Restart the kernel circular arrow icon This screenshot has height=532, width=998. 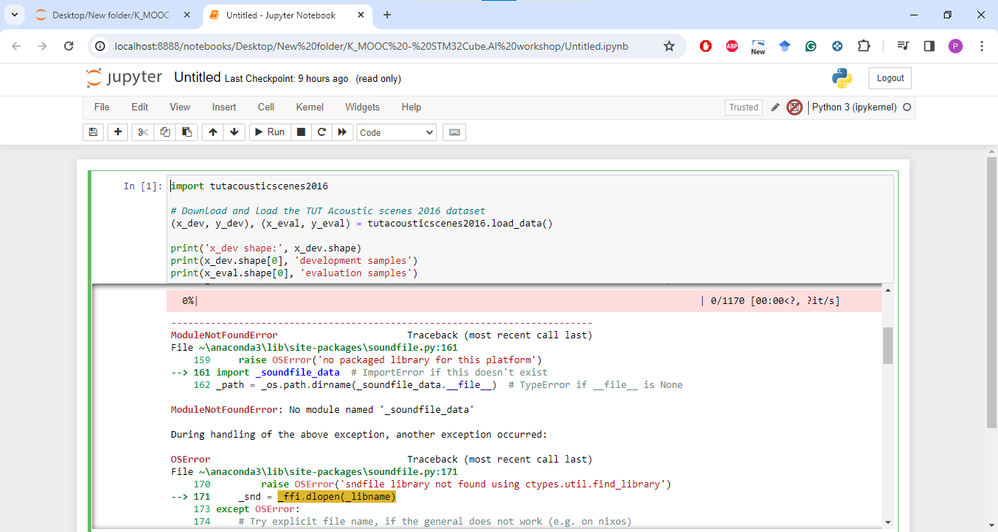tap(321, 132)
